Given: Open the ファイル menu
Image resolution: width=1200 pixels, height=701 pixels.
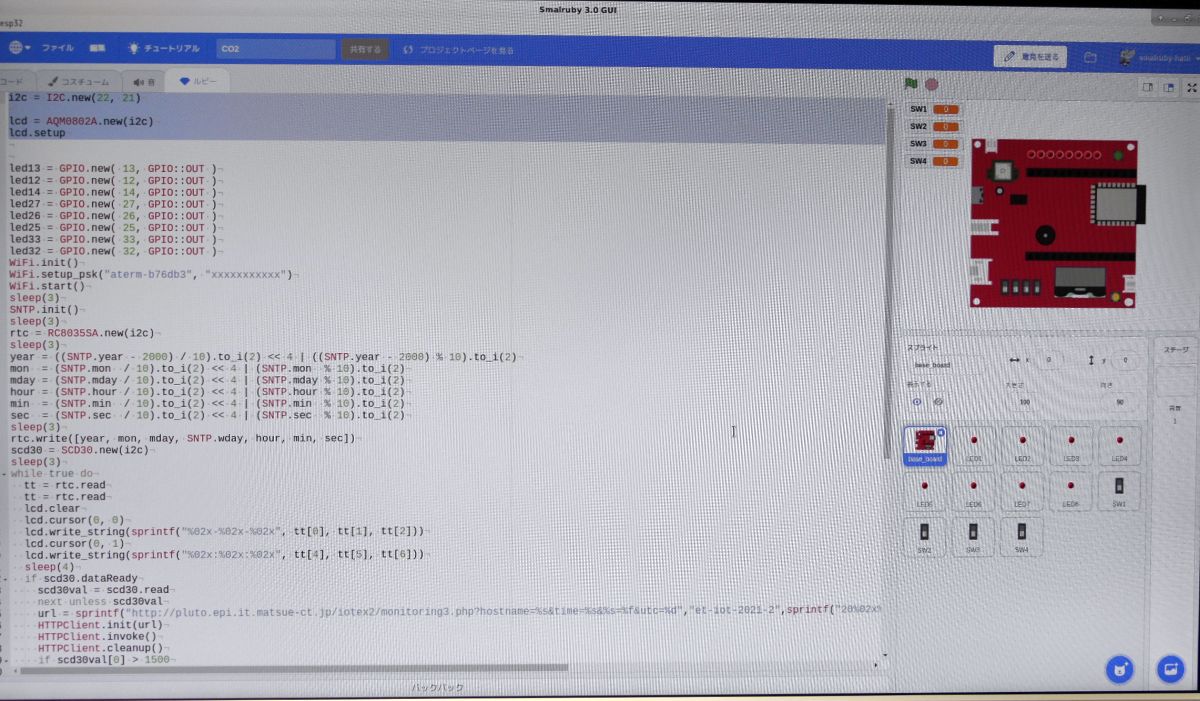Looking at the screenshot, I should point(58,47).
